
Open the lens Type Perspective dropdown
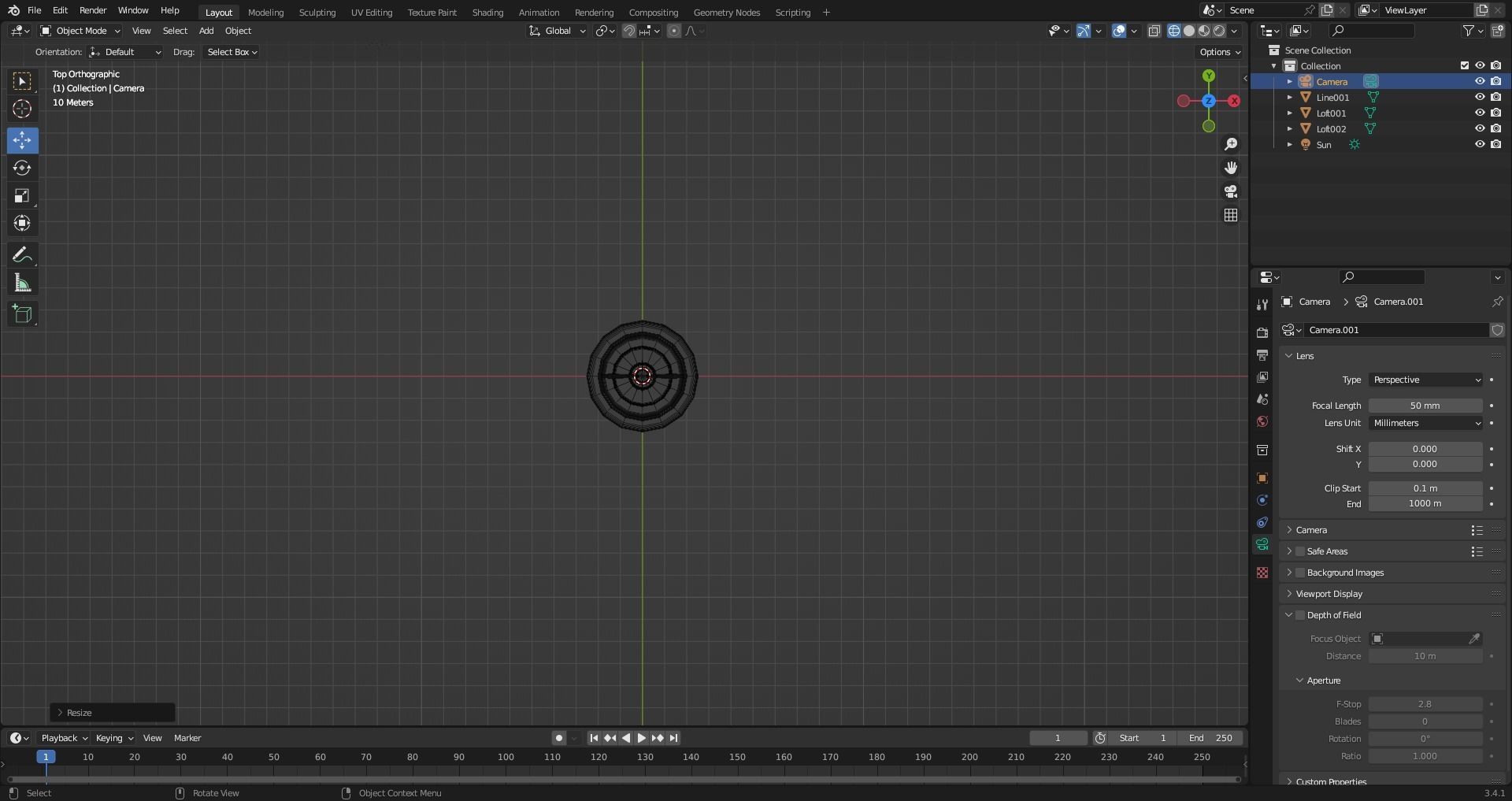[x=1426, y=380]
